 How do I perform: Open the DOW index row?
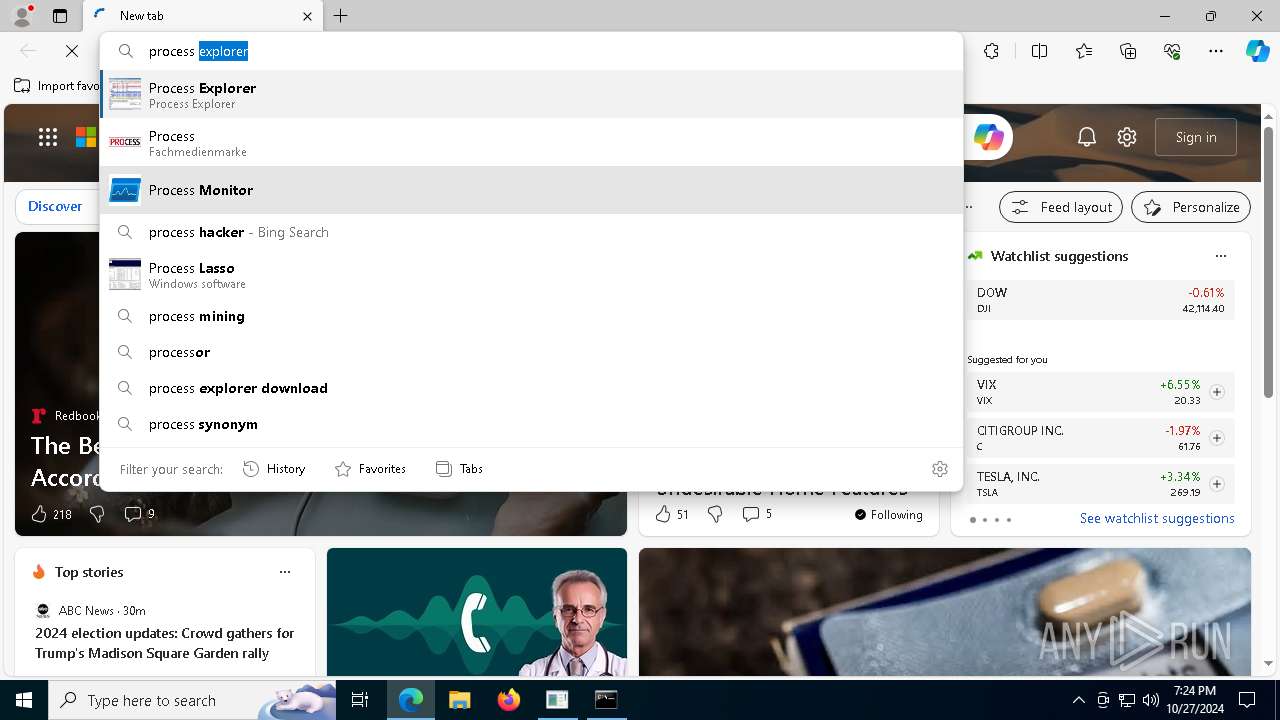pyautogui.click(x=1100, y=300)
